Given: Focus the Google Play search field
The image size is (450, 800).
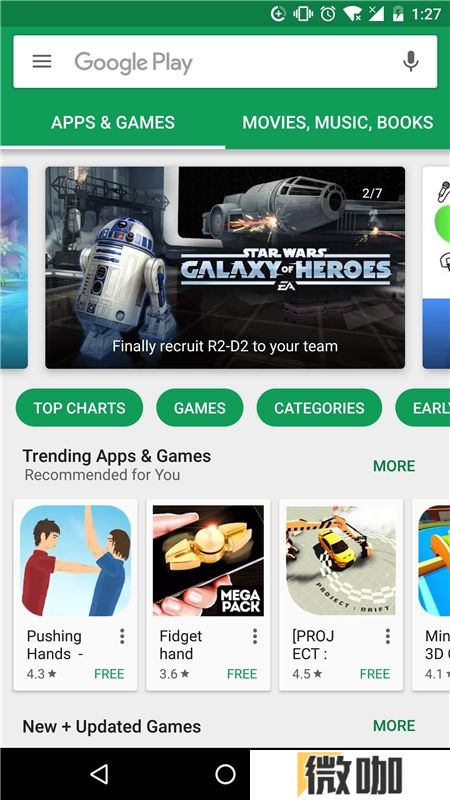Looking at the screenshot, I should tap(225, 62).
